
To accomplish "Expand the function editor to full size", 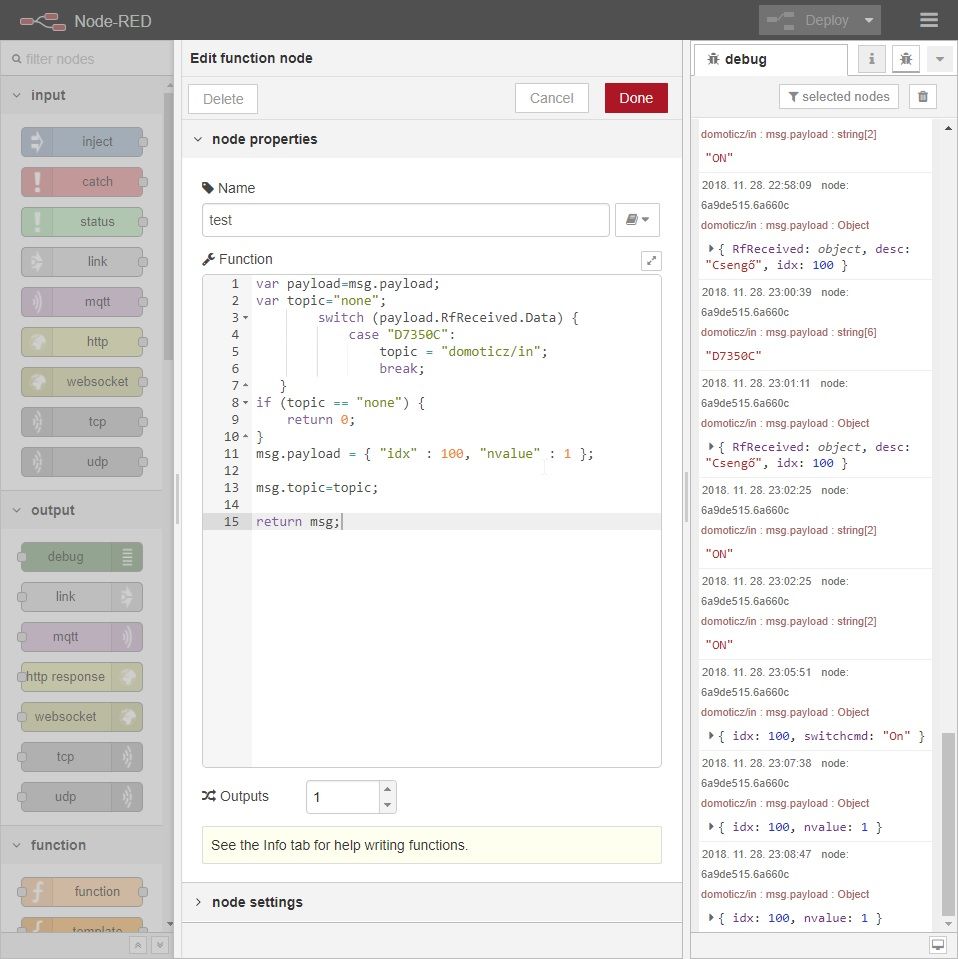I will [651, 261].
